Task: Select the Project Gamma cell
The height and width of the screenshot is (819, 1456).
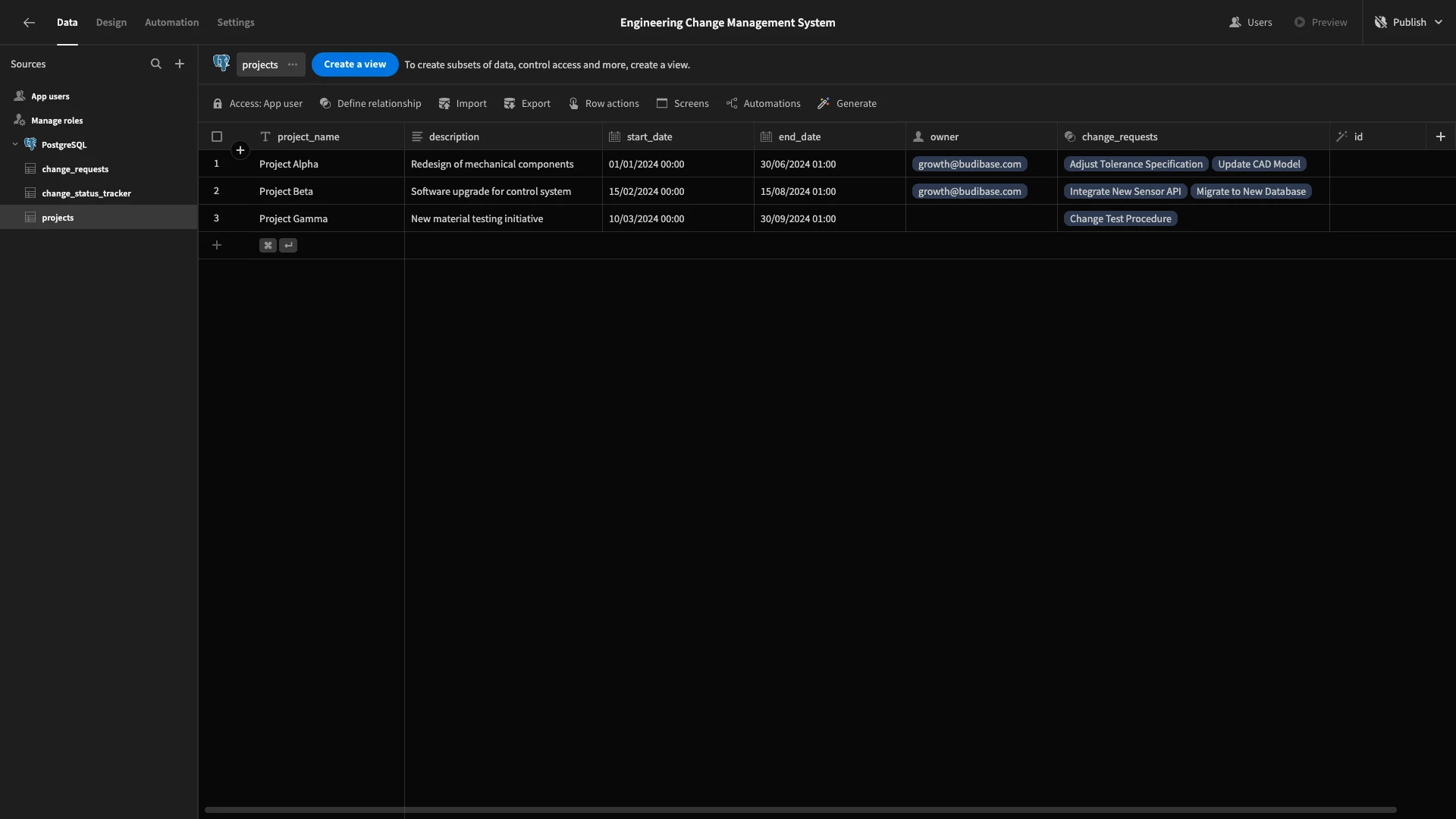Action: [328, 218]
